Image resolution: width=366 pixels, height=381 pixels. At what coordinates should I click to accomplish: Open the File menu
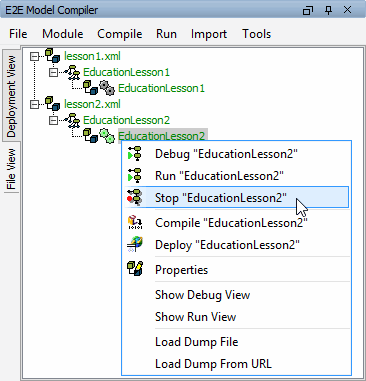pyautogui.click(x=18, y=34)
